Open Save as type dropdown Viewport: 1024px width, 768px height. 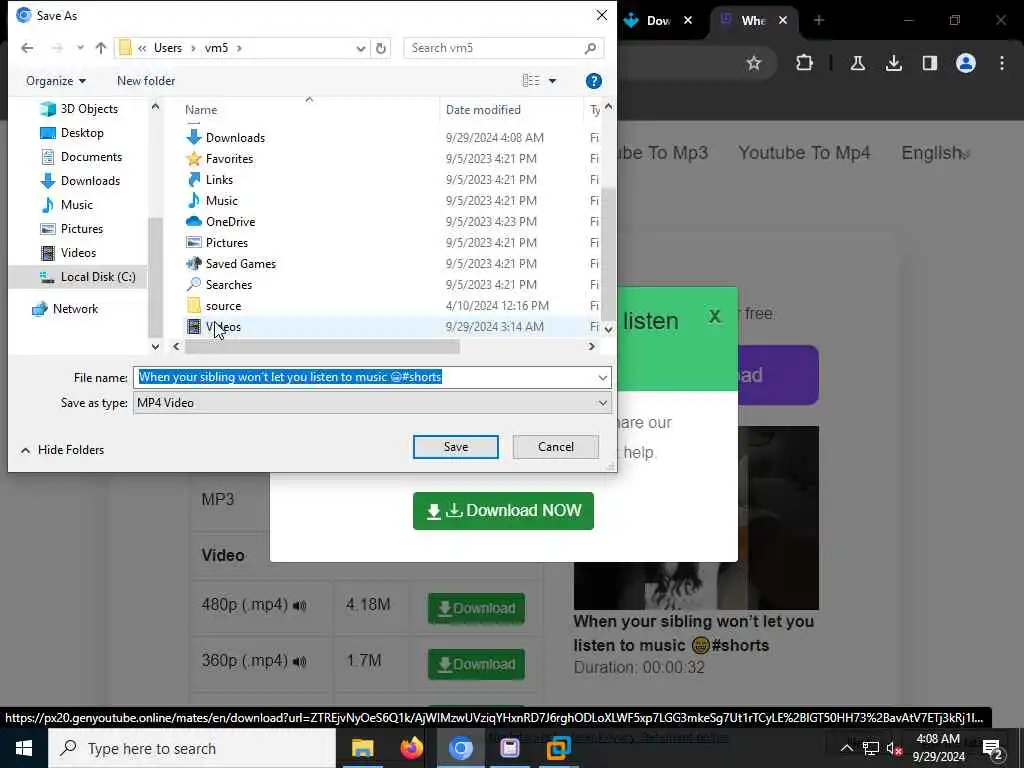point(372,403)
